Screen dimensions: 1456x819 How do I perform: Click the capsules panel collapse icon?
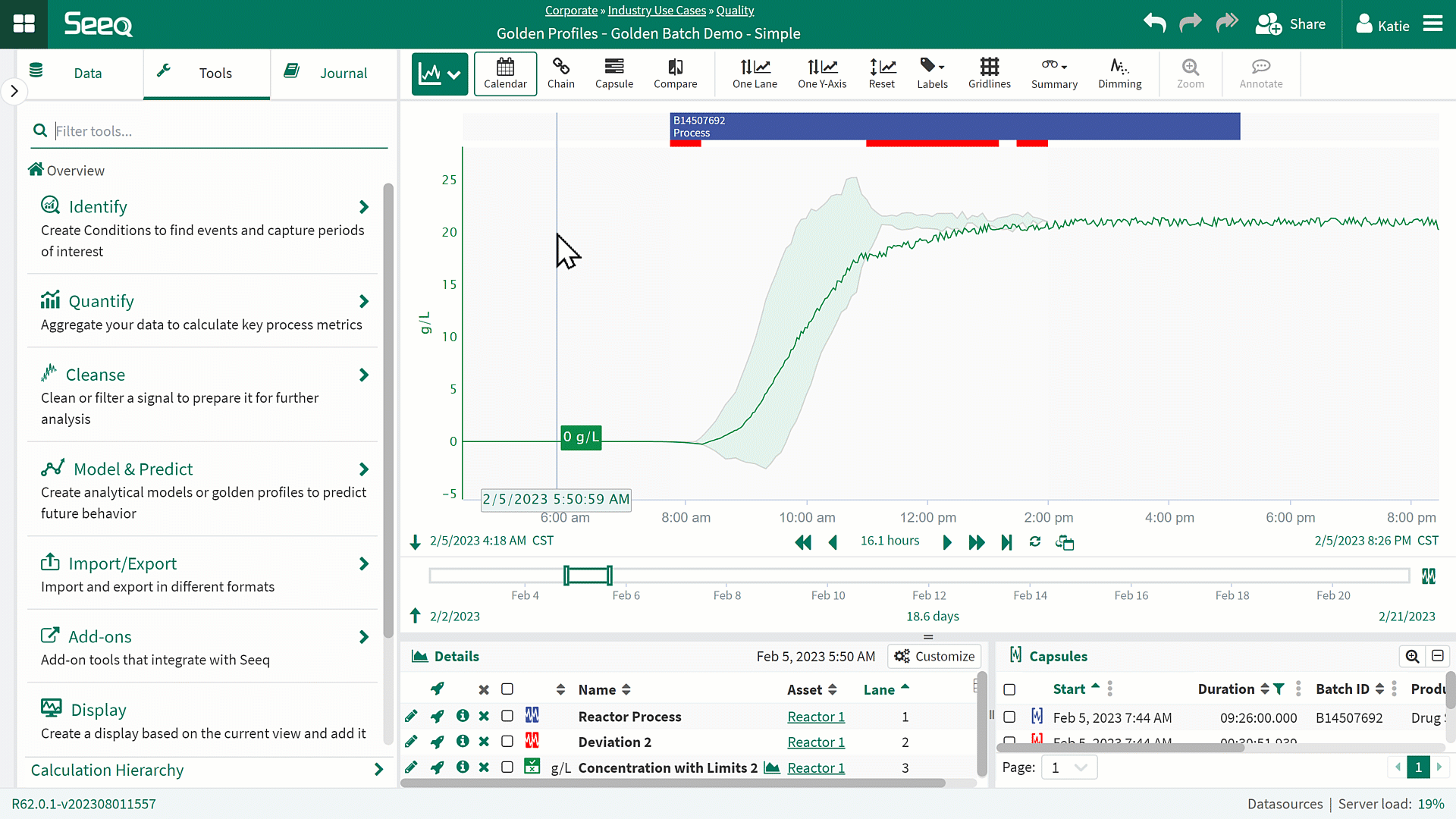pyautogui.click(x=1437, y=656)
